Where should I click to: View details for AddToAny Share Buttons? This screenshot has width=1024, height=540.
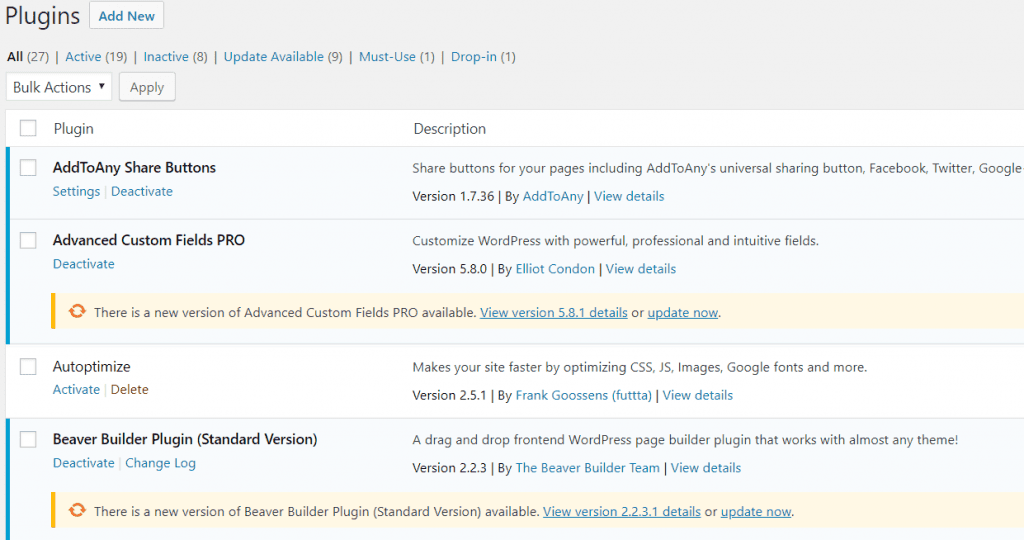(x=629, y=197)
